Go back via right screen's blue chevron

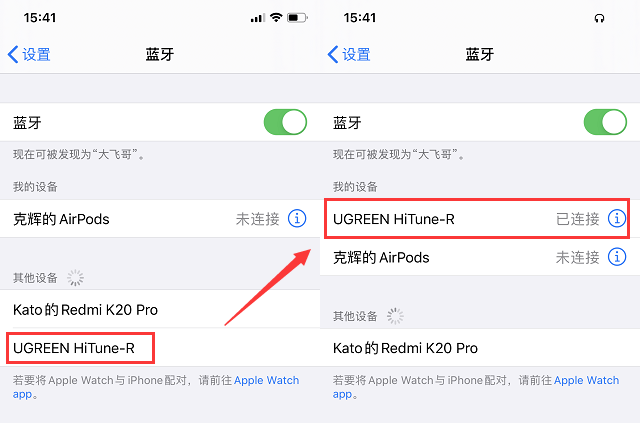click(x=333, y=54)
